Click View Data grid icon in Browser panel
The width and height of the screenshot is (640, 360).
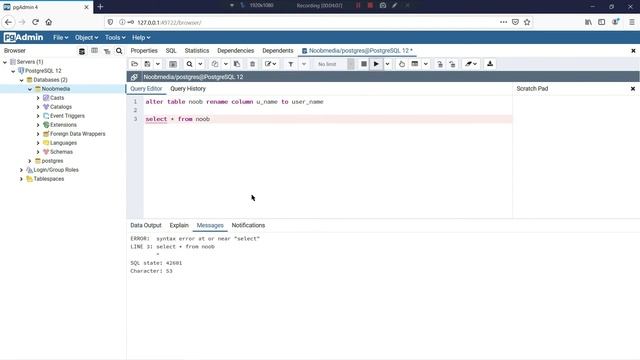94,51
